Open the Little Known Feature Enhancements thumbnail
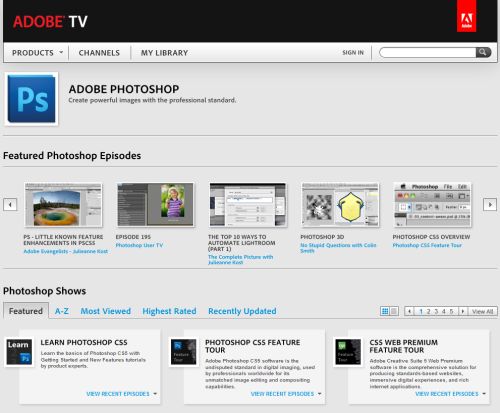This screenshot has width=500, height=413. coord(63,205)
